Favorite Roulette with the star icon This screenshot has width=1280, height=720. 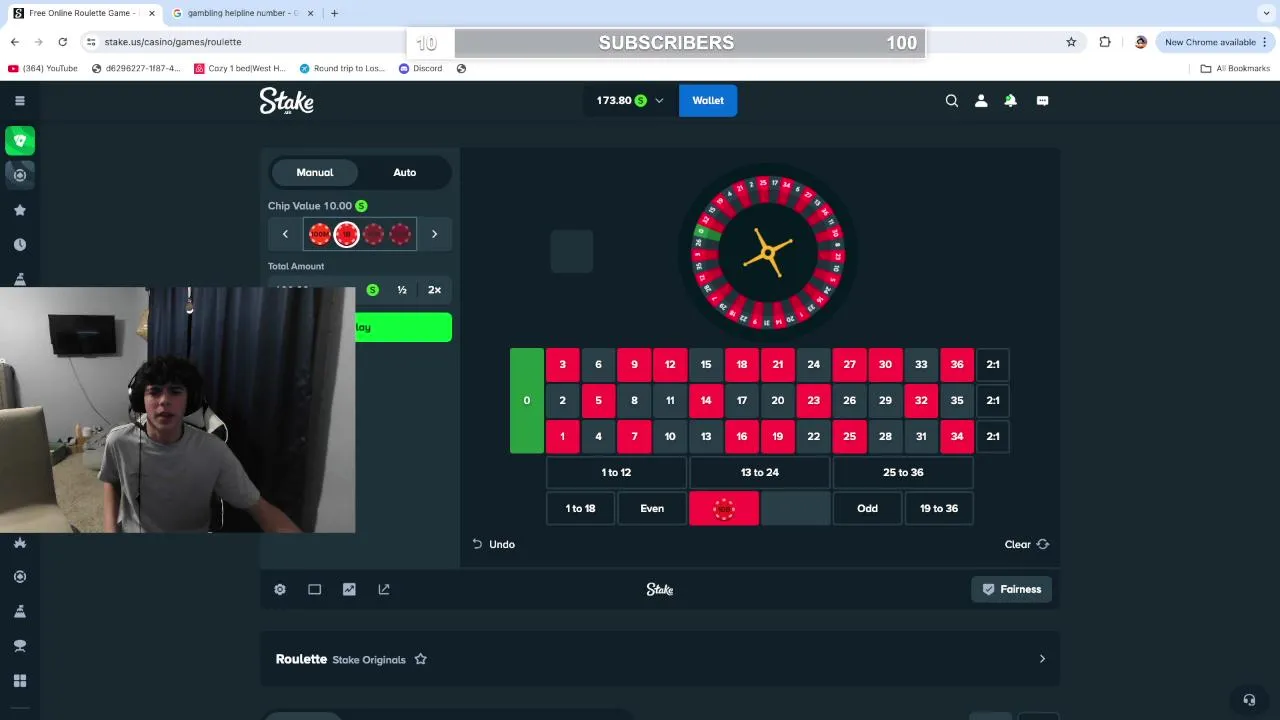(420, 659)
